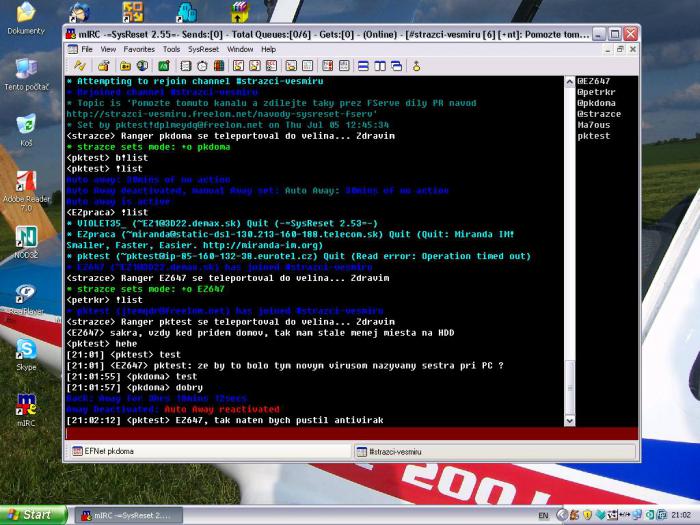
Task: Click the EN language indicator in taskbar
Action: [543, 516]
